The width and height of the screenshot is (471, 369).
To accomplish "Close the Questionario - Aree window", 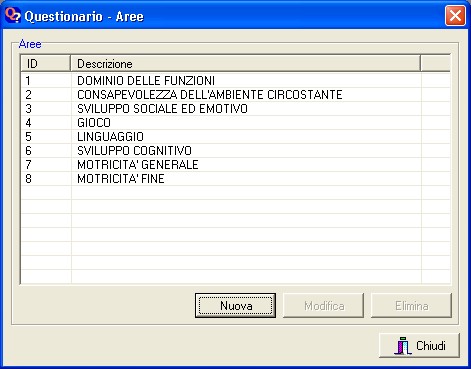I will point(455,16).
